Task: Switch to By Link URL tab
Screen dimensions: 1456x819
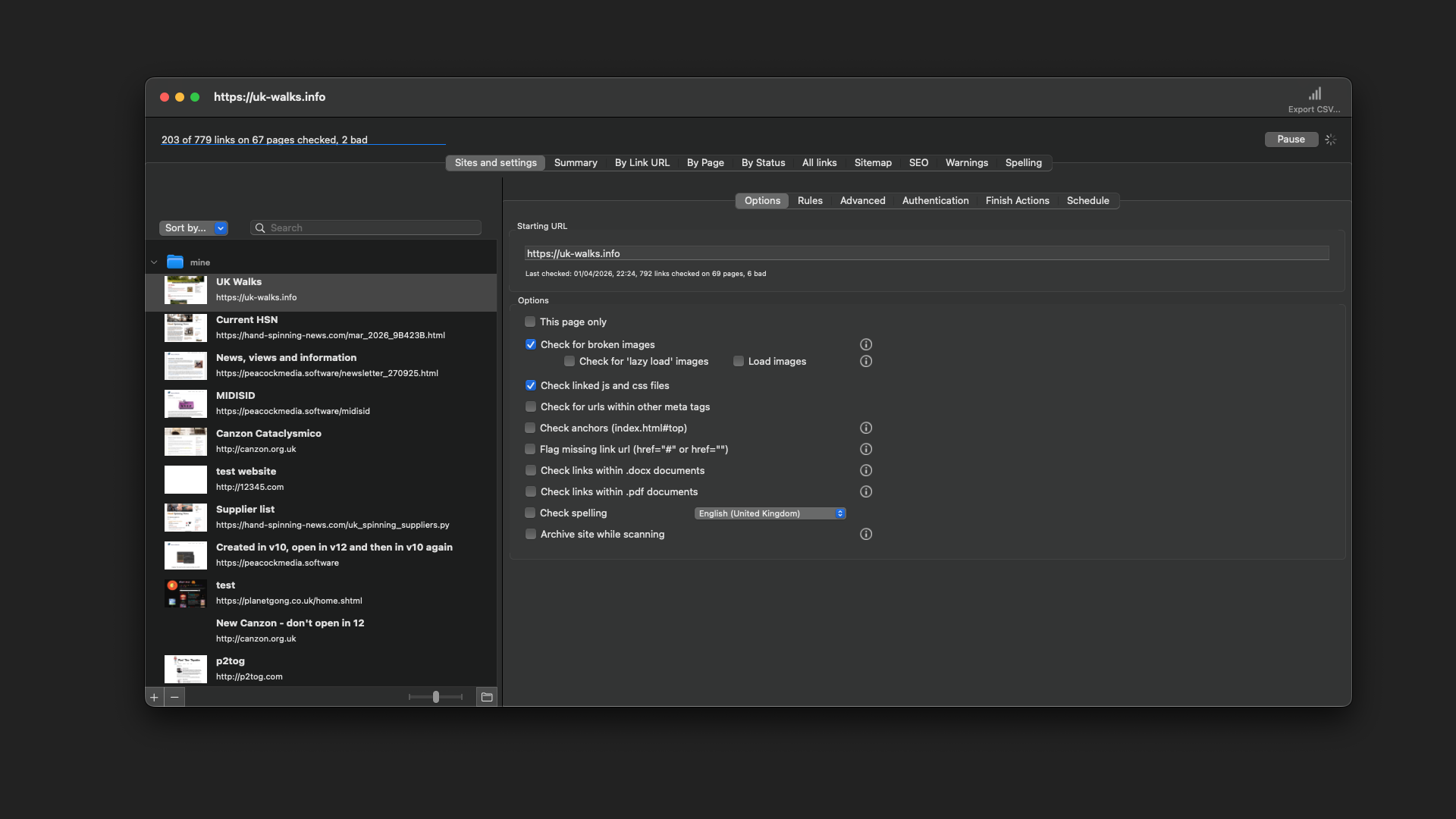Action: coord(642,162)
